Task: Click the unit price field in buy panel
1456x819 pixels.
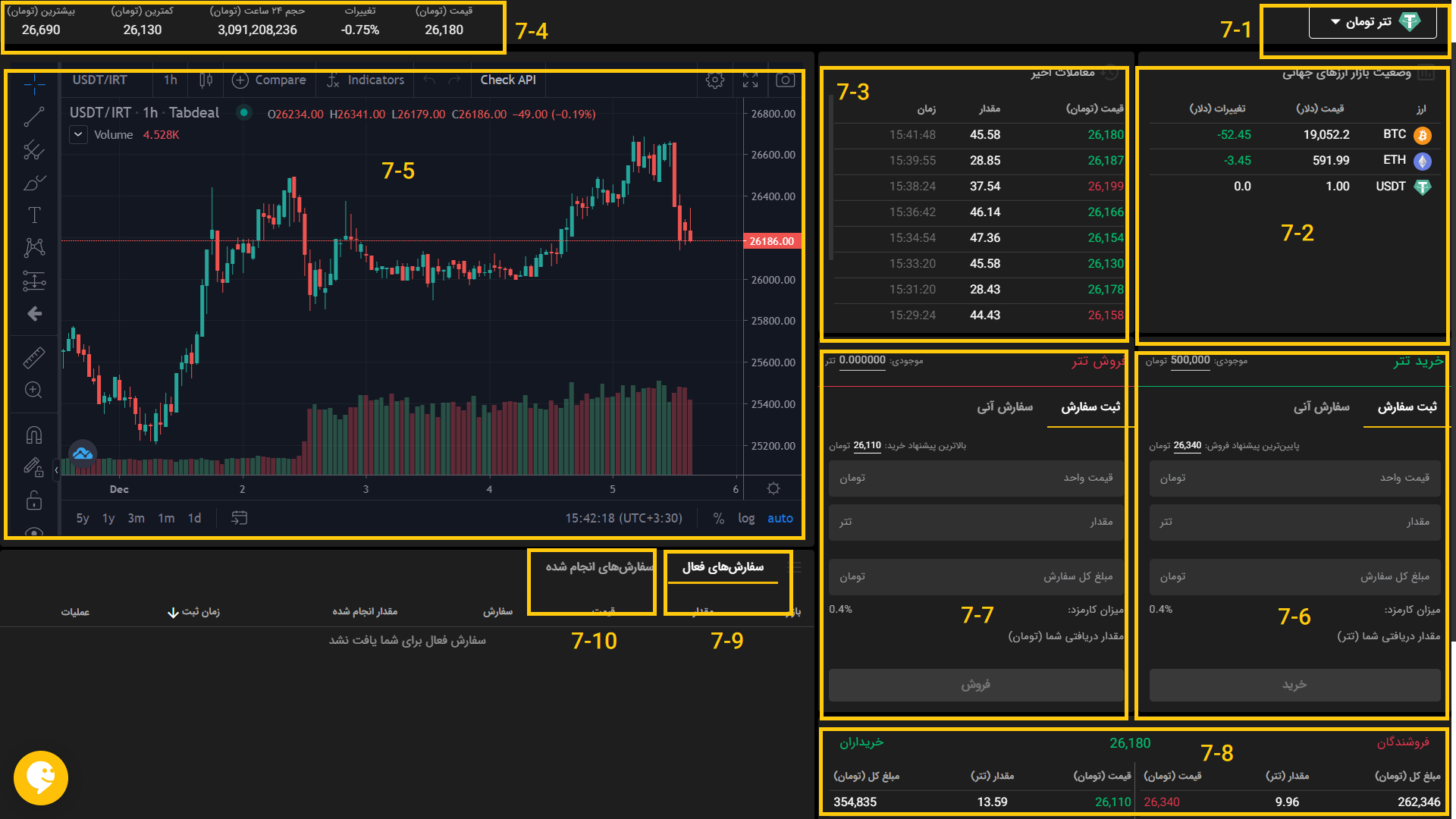Action: click(1294, 478)
